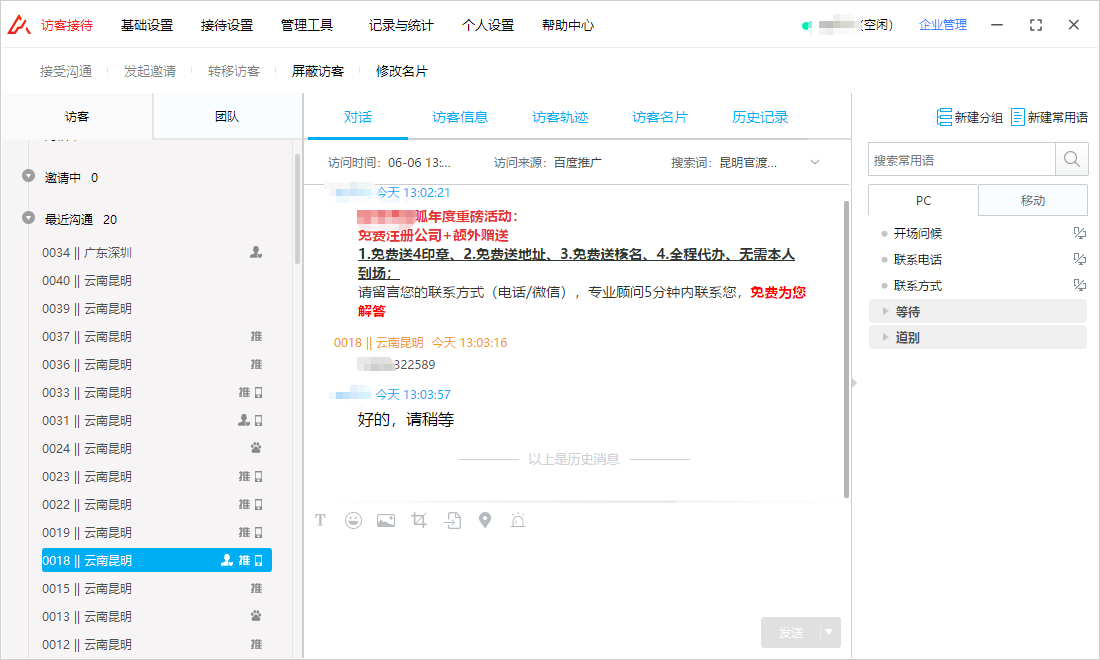Click the search magnifier for 常用语
Viewport: 1100px width, 660px height.
coord(1071,160)
